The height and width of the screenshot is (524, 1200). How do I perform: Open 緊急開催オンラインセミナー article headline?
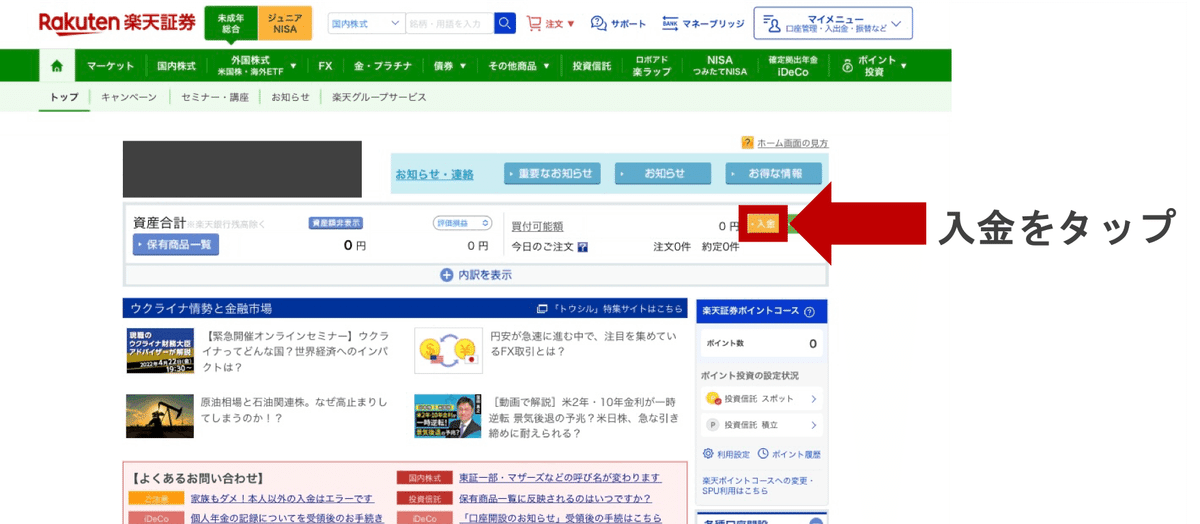coord(294,352)
